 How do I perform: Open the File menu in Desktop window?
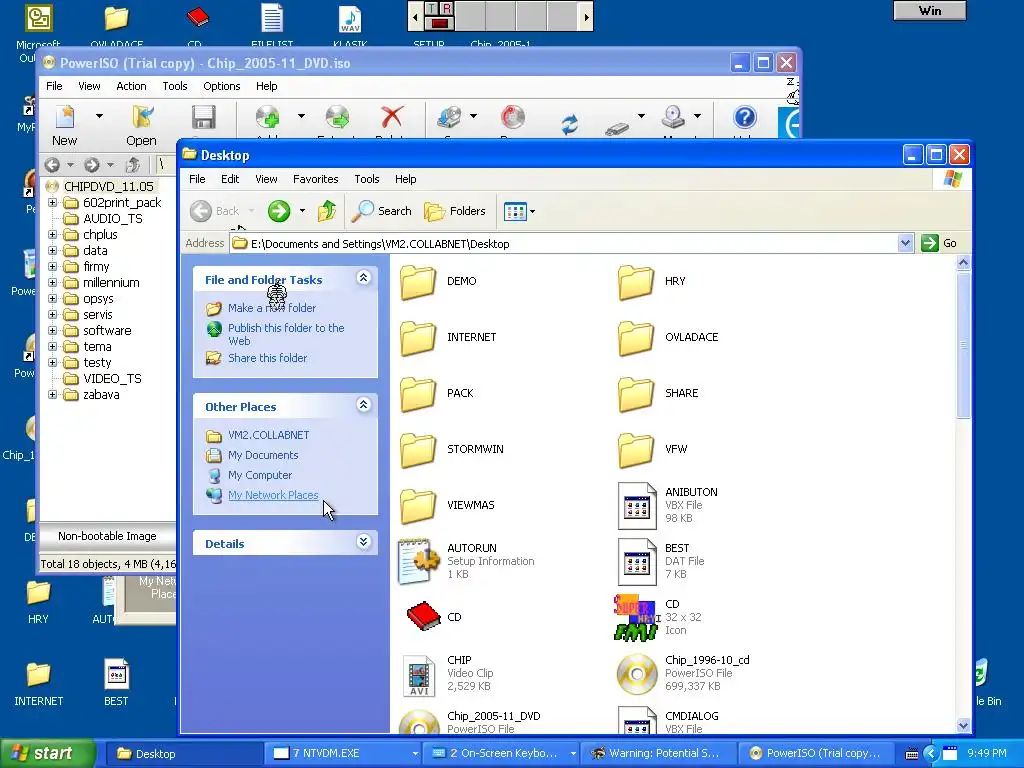pos(197,179)
